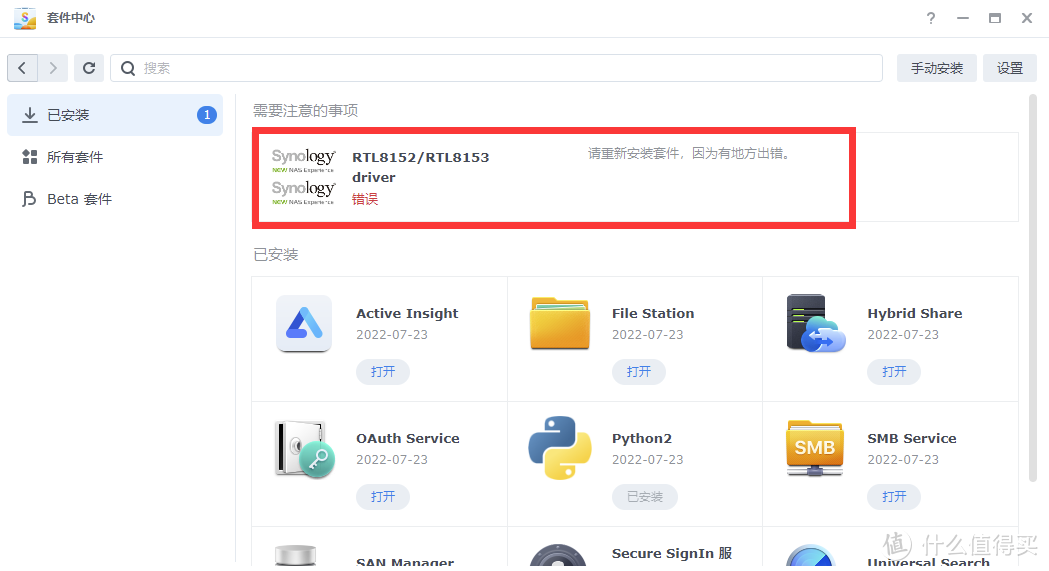Viewport: 1049px width, 571px height.
Task: Open the help question mark icon
Action: [x=931, y=18]
